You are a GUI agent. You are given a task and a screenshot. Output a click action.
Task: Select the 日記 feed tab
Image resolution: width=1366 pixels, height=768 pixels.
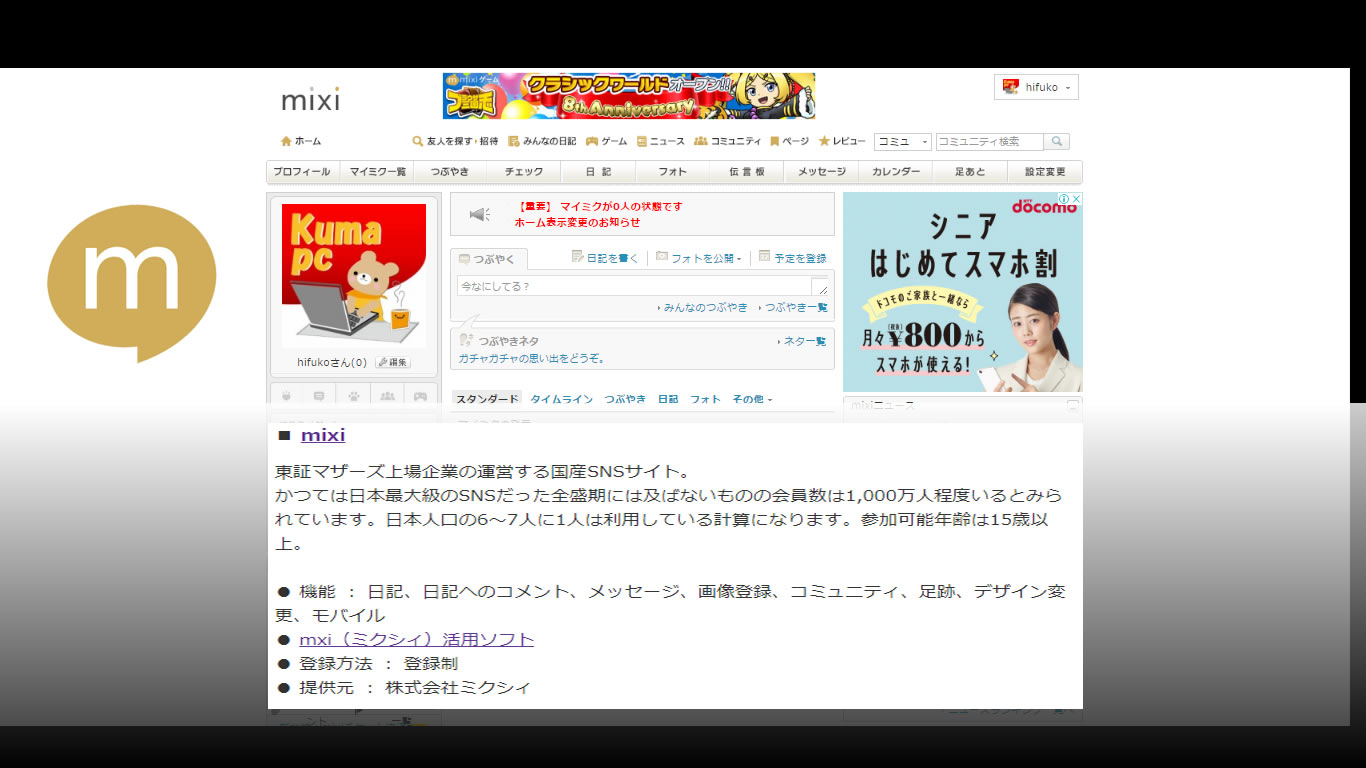(x=668, y=399)
